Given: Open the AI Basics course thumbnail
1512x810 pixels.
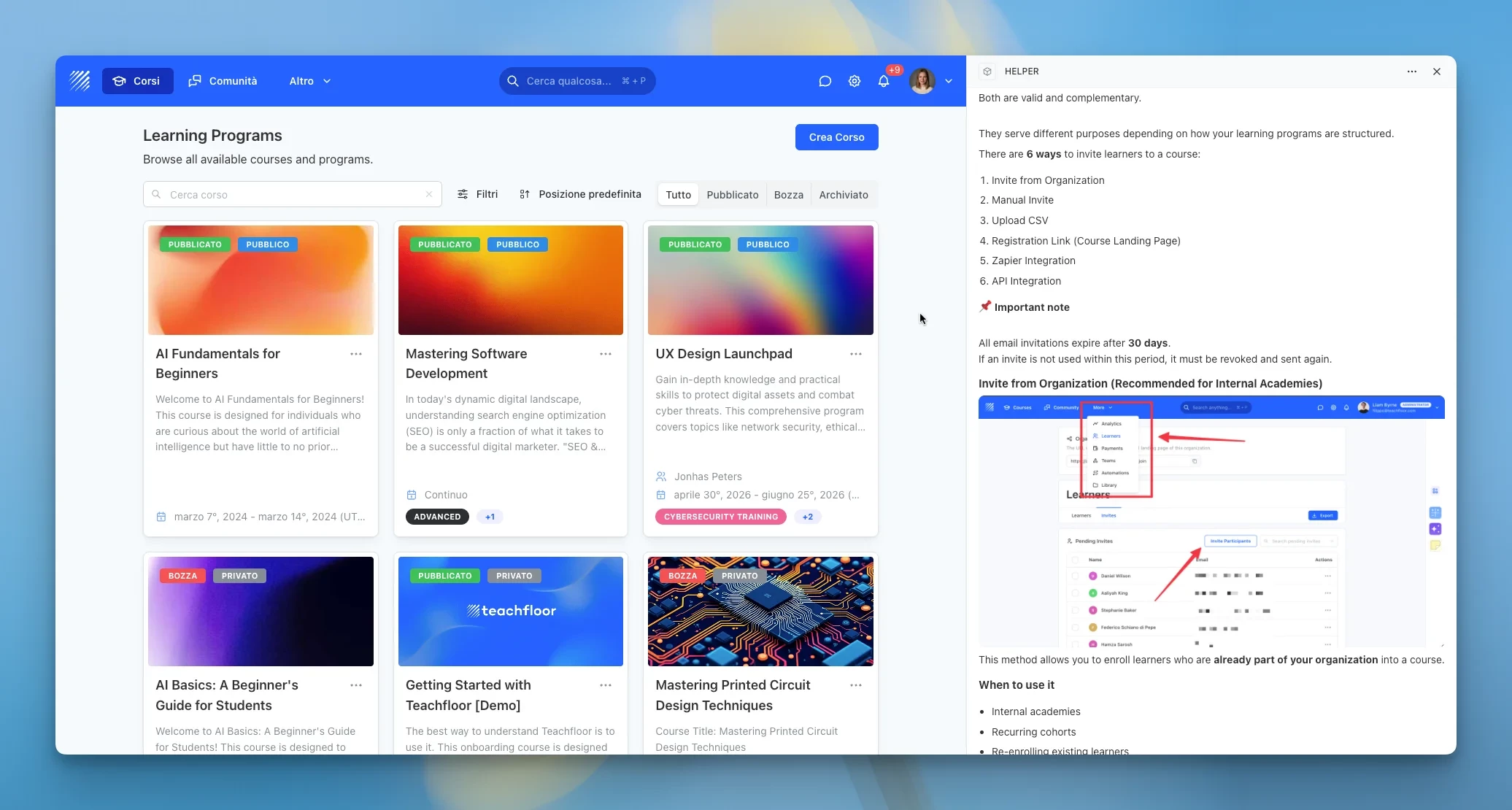Looking at the screenshot, I should click(261, 612).
